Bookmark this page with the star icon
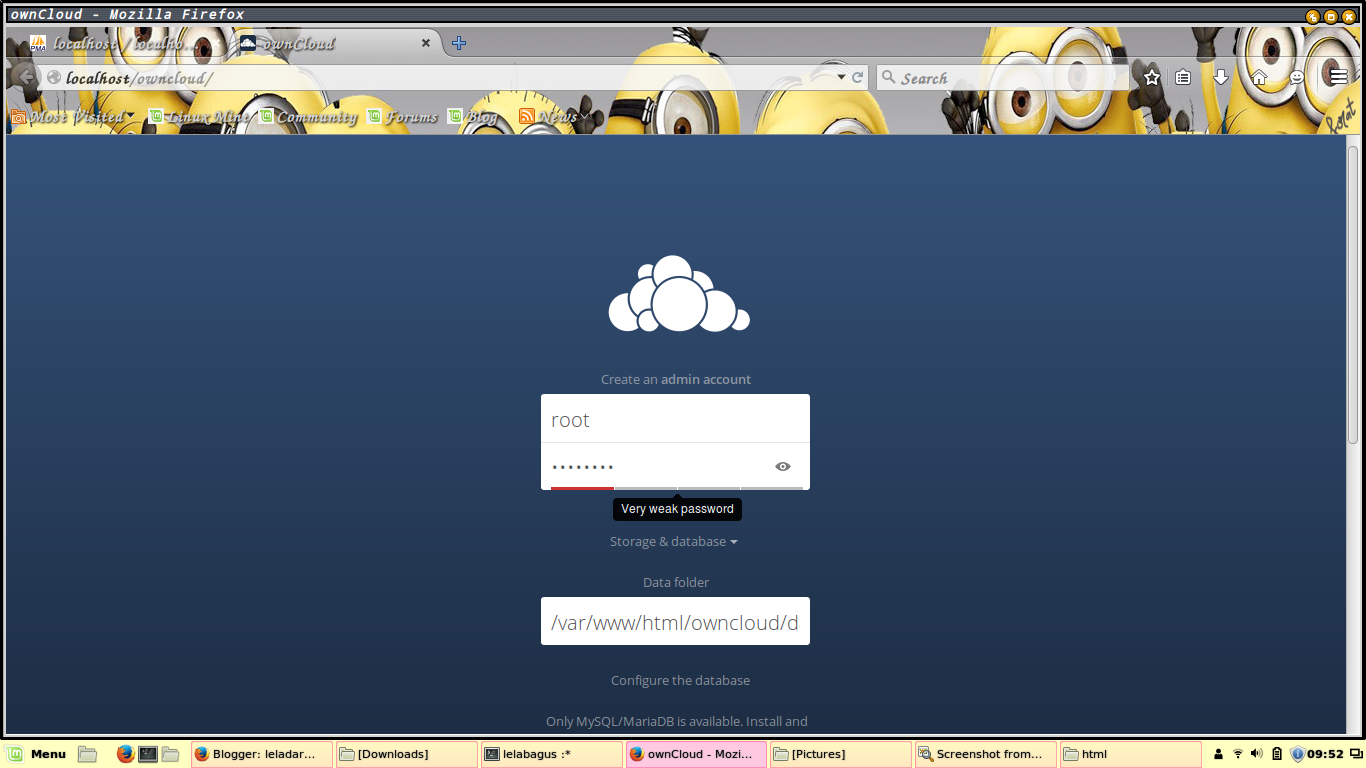The image size is (1366, 768). (1152, 77)
